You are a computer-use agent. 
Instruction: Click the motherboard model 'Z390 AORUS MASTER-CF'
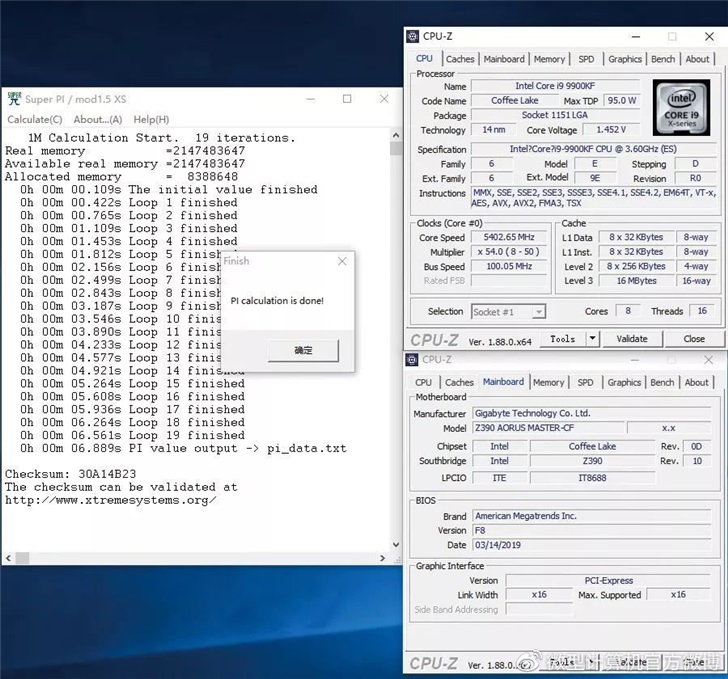click(x=548, y=428)
